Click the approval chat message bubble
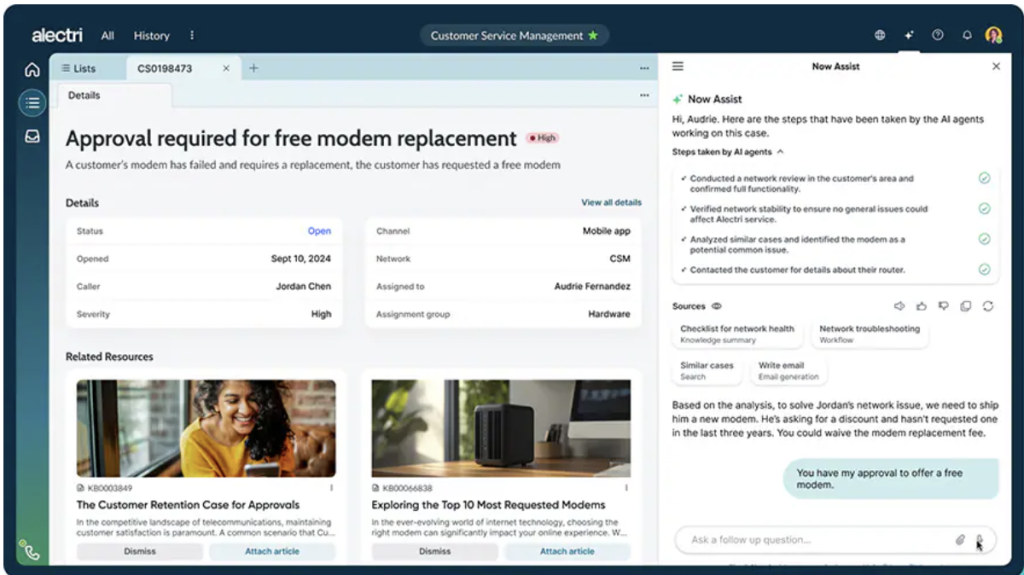 pyautogui.click(x=891, y=479)
